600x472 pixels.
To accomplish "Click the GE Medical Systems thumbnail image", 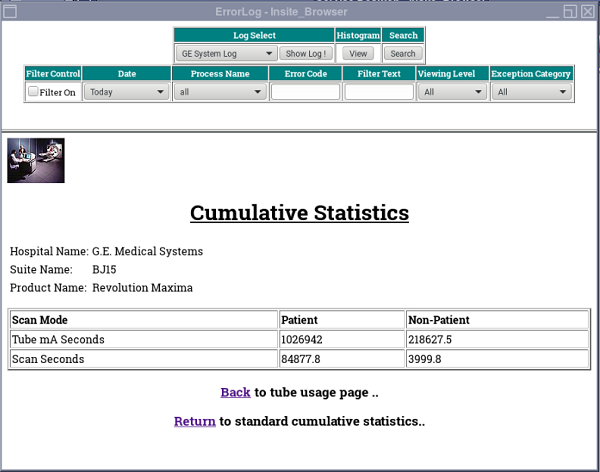I will pos(36,160).
